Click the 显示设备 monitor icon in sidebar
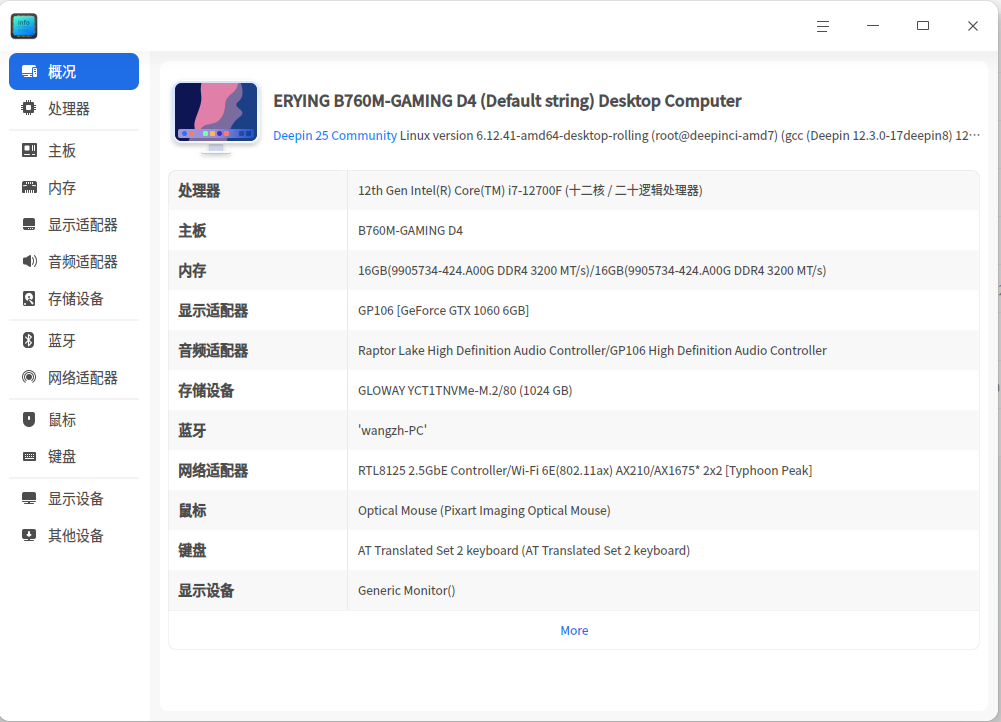Screen dimensions: 1001x722 click(x=29, y=499)
